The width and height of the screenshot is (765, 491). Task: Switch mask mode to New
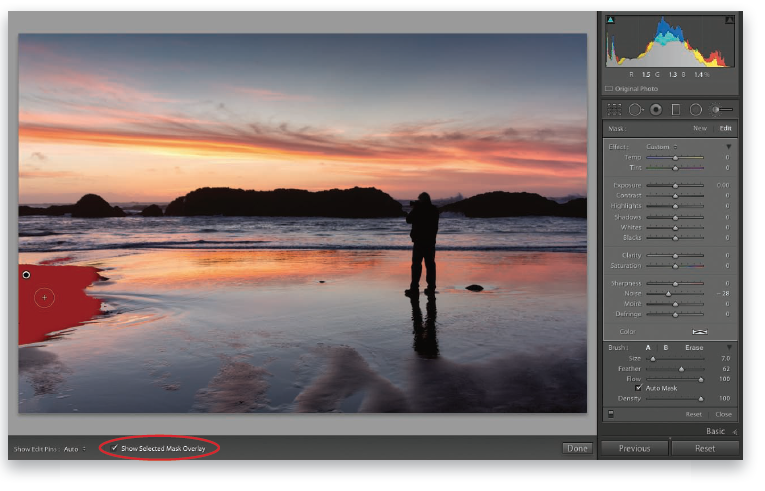point(701,128)
